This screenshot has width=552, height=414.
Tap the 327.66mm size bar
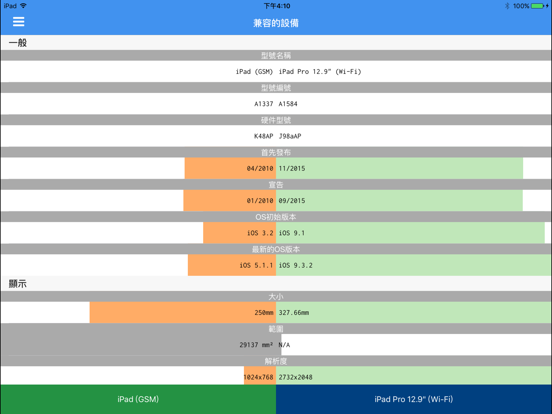(x=414, y=313)
